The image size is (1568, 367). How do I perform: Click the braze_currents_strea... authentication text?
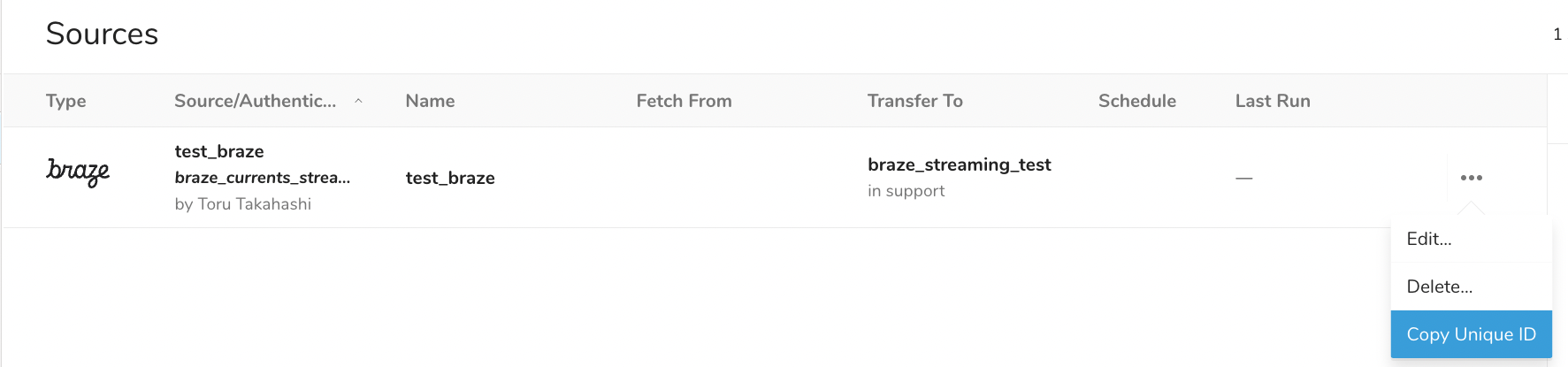click(x=262, y=178)
